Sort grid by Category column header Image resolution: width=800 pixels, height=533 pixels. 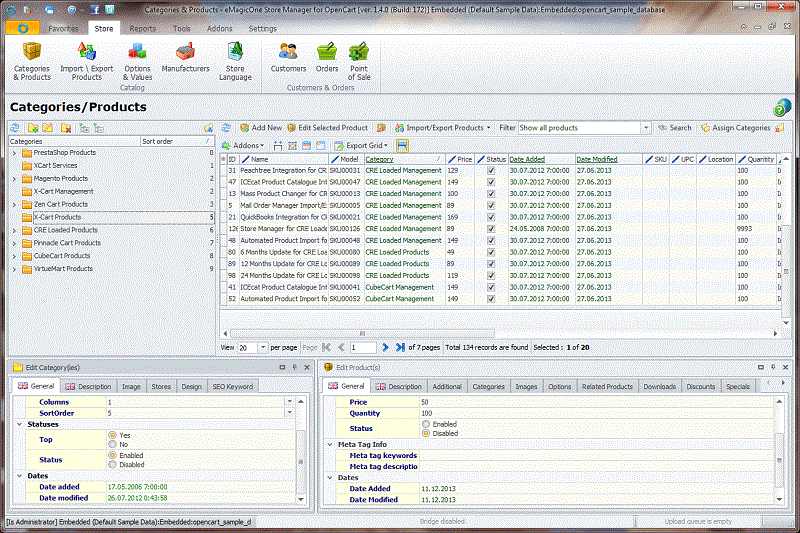[404, 160]
